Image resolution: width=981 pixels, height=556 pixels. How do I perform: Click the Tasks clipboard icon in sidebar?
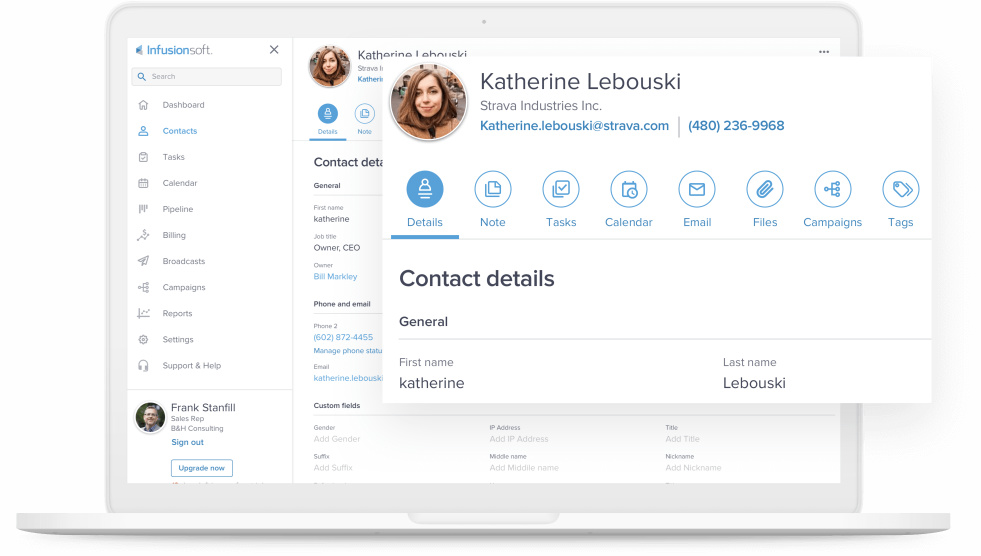pos(143,157)
